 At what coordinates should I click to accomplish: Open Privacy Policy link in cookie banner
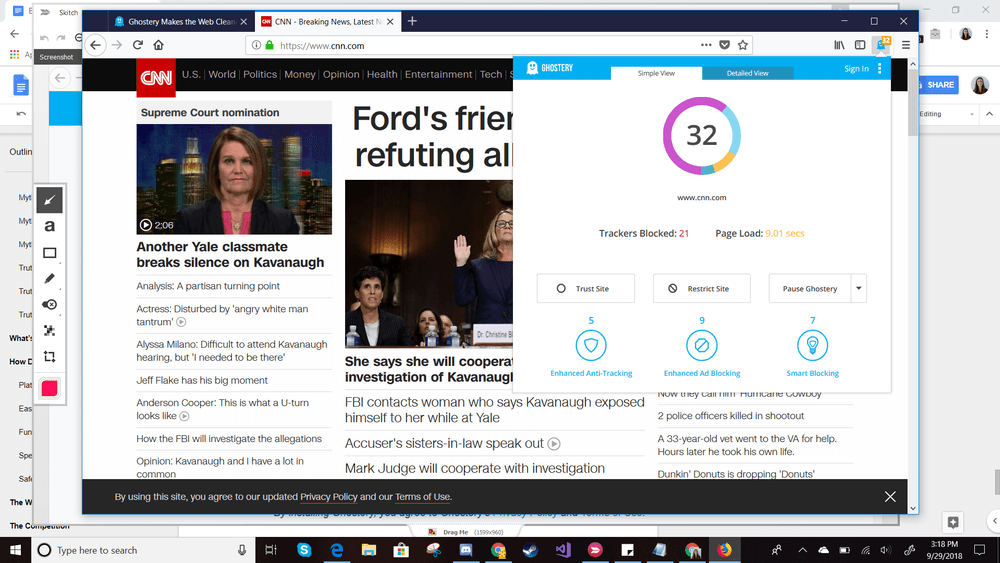click(x=328, y=497)
